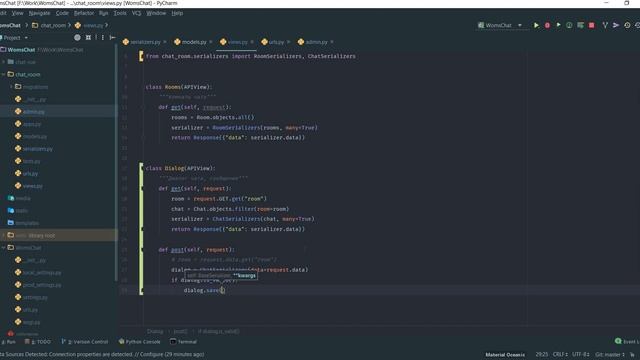The image size is (640, 360).
Task: Expand the migrations folder
Action: point(11,87)
